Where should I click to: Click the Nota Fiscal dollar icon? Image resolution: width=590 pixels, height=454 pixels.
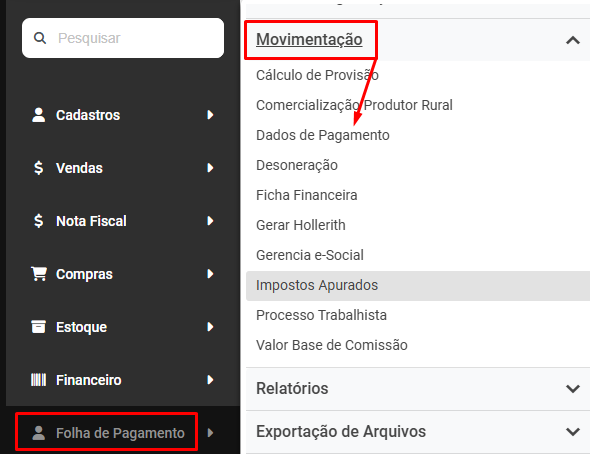pyautogui.click(x=38, y=221)
